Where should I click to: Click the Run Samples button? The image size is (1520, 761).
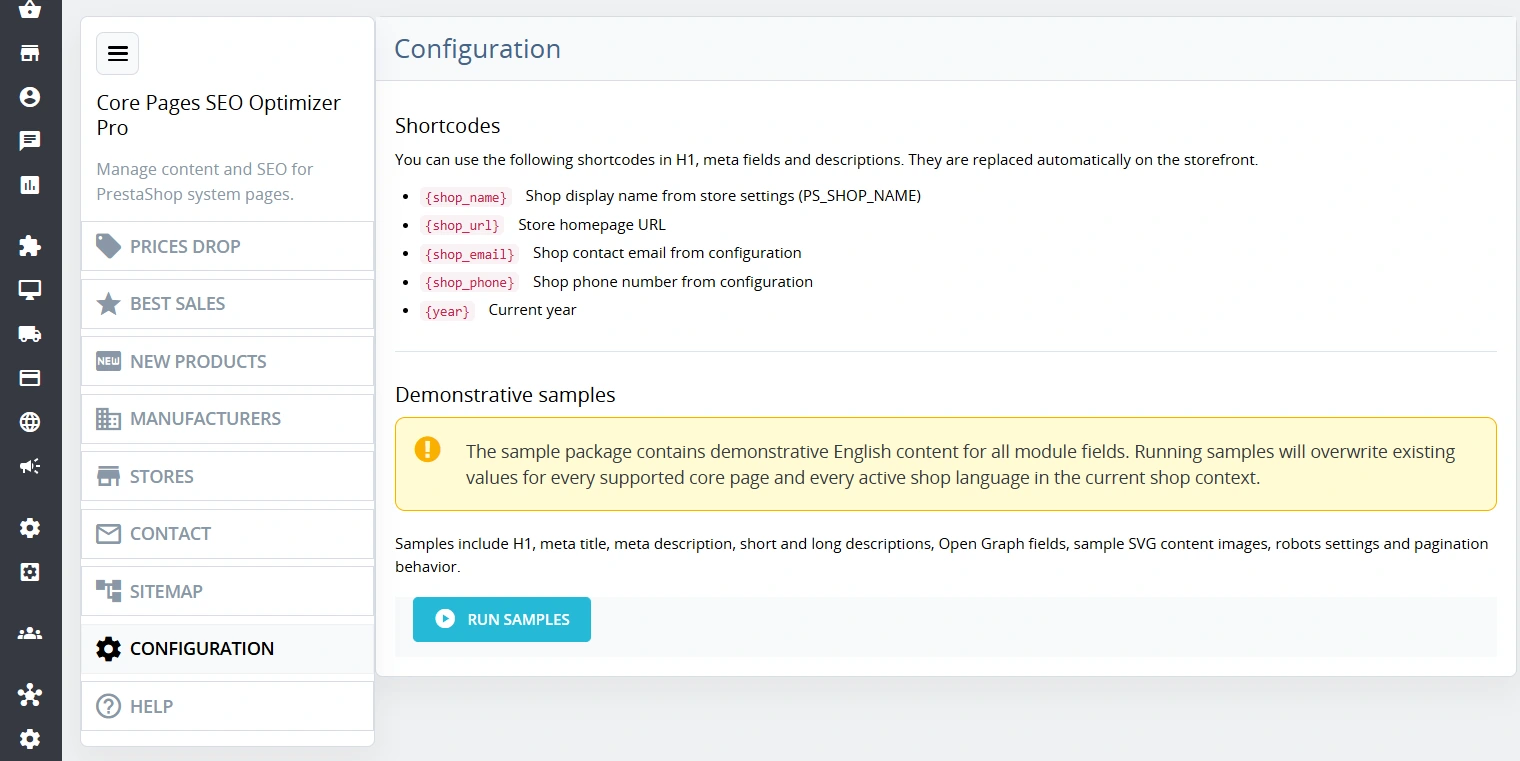[x=502, y=619]
